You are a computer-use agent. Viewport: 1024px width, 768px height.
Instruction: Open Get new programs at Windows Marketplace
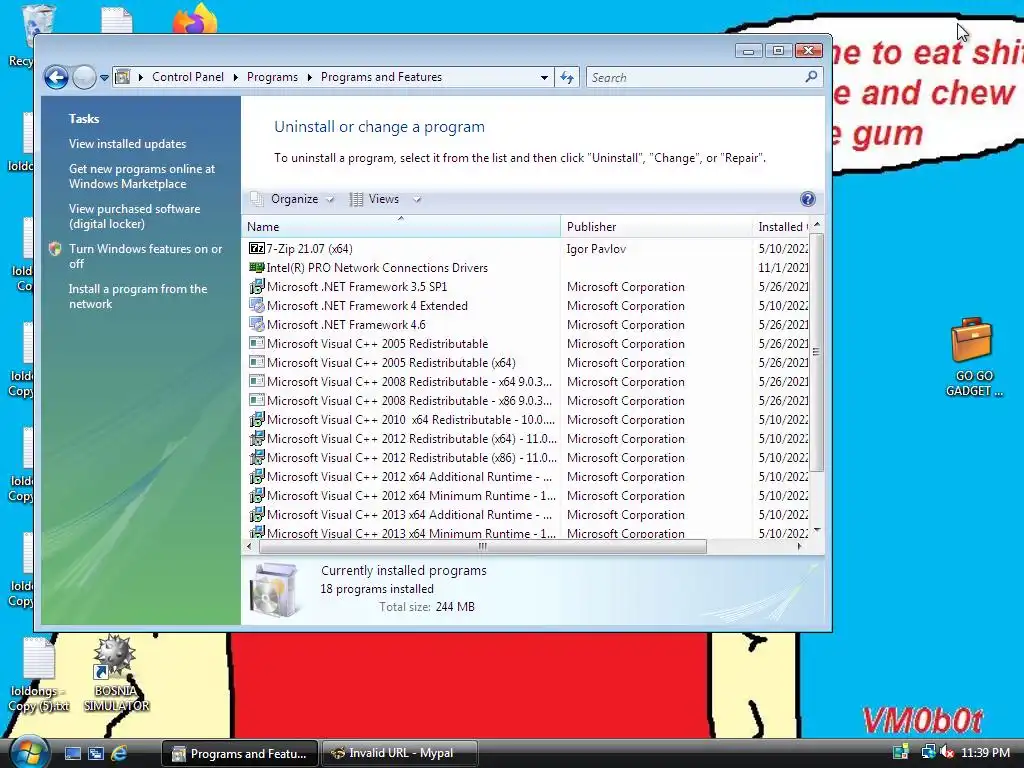coord(142,176)
